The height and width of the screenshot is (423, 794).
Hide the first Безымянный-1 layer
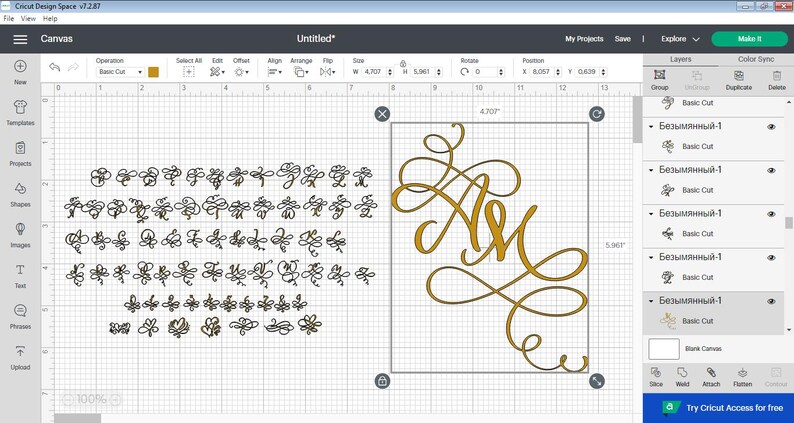[x=771, y=127]
